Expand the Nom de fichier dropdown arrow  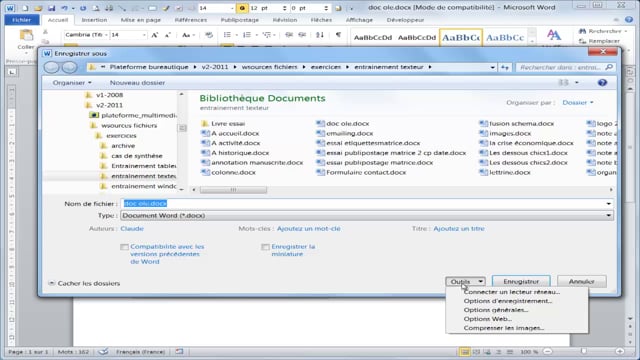(609, 203)
